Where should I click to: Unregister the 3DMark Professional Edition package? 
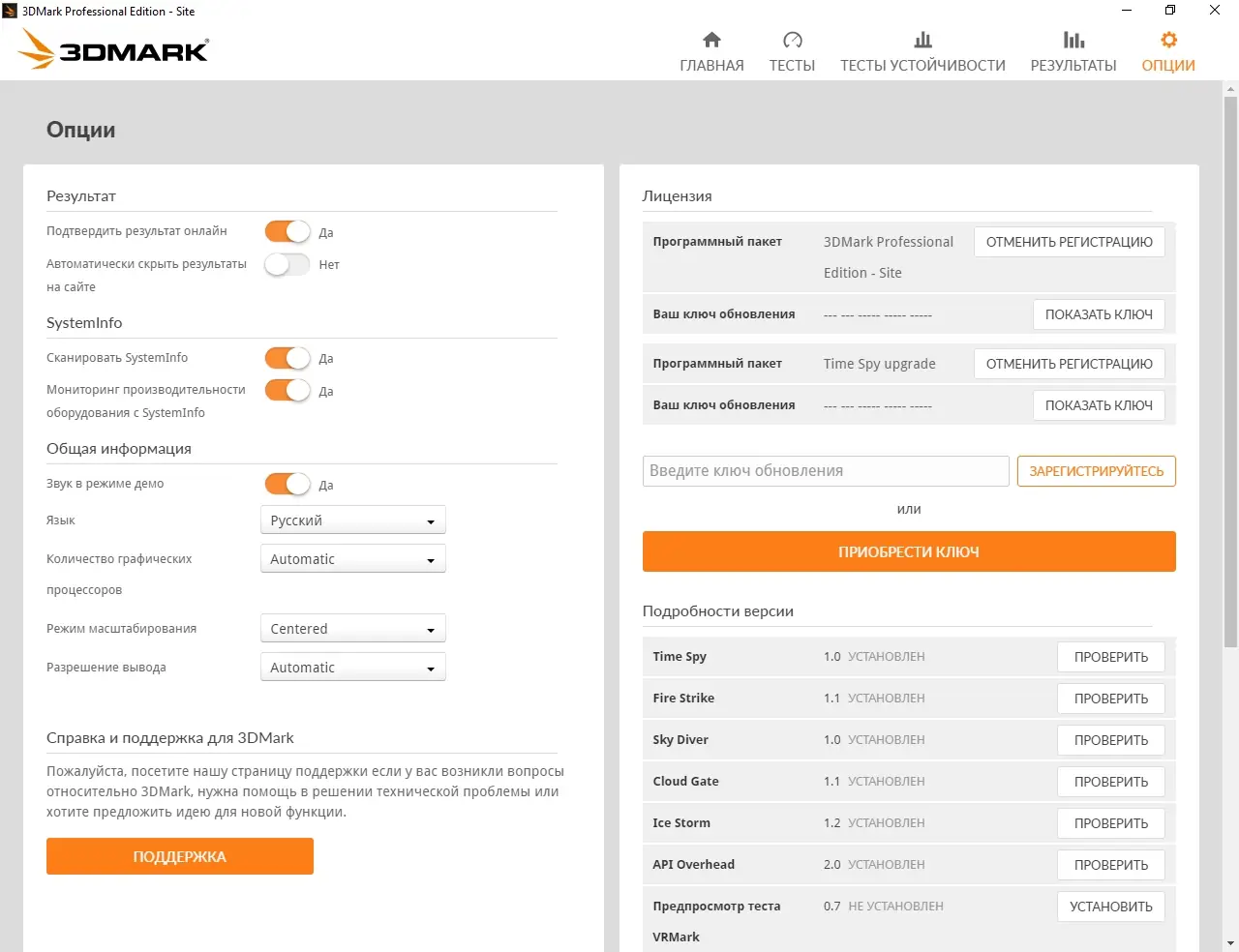click(x=1070, y=242)
